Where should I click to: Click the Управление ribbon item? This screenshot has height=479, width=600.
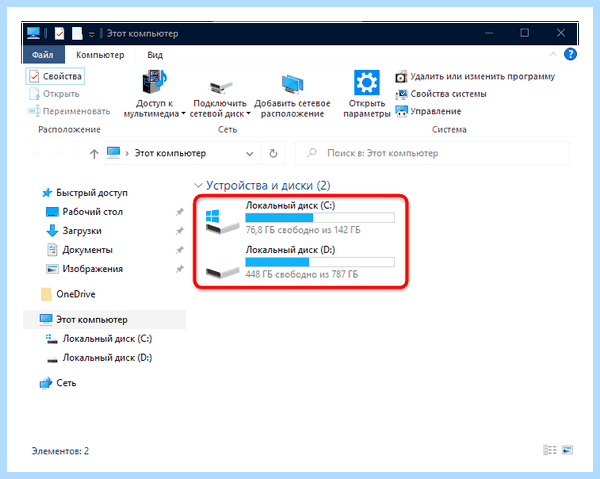pos(428,111)
